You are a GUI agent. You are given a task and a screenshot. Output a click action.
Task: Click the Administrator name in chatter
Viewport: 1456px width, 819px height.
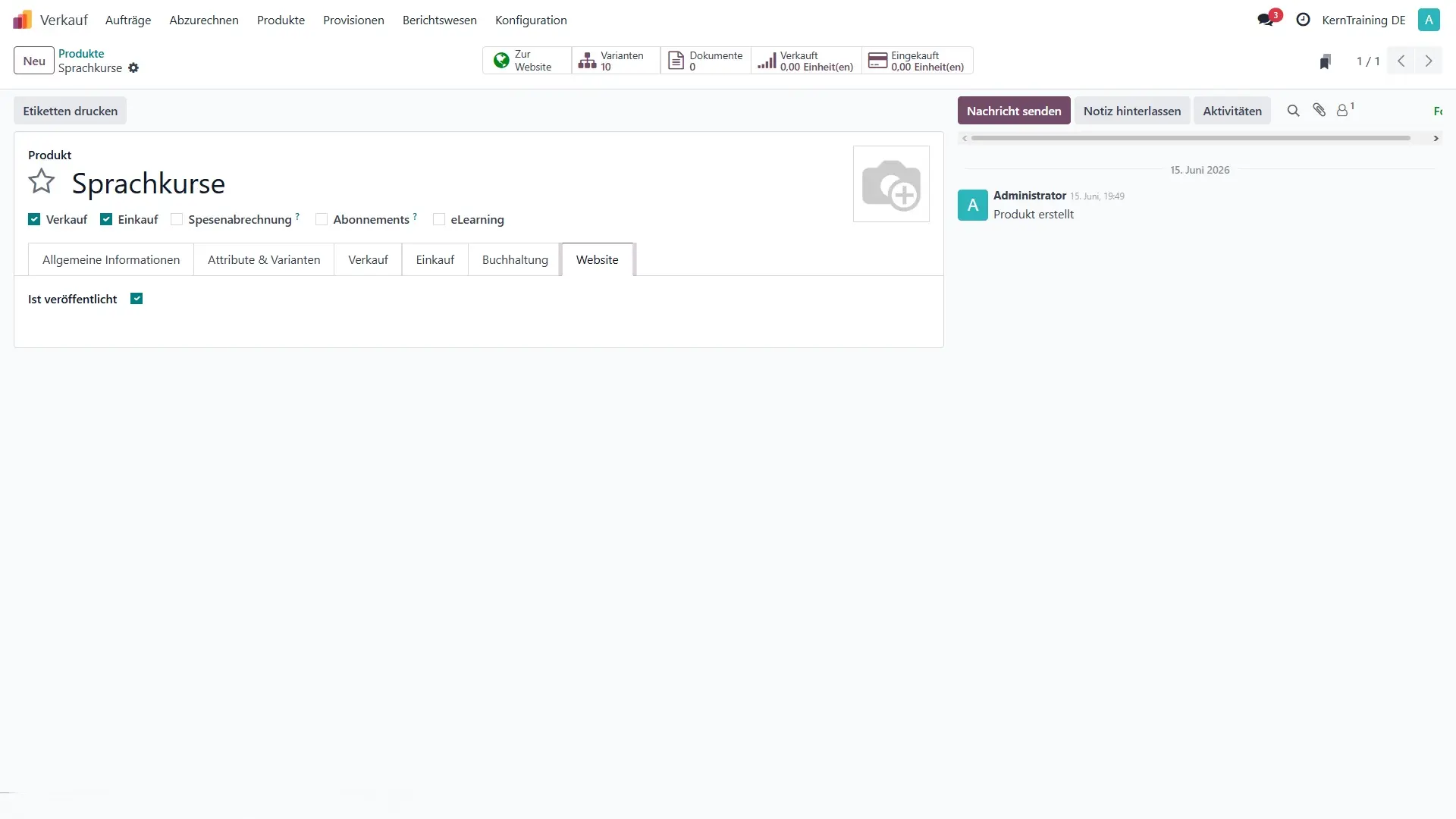click(x=1030, y=196)
